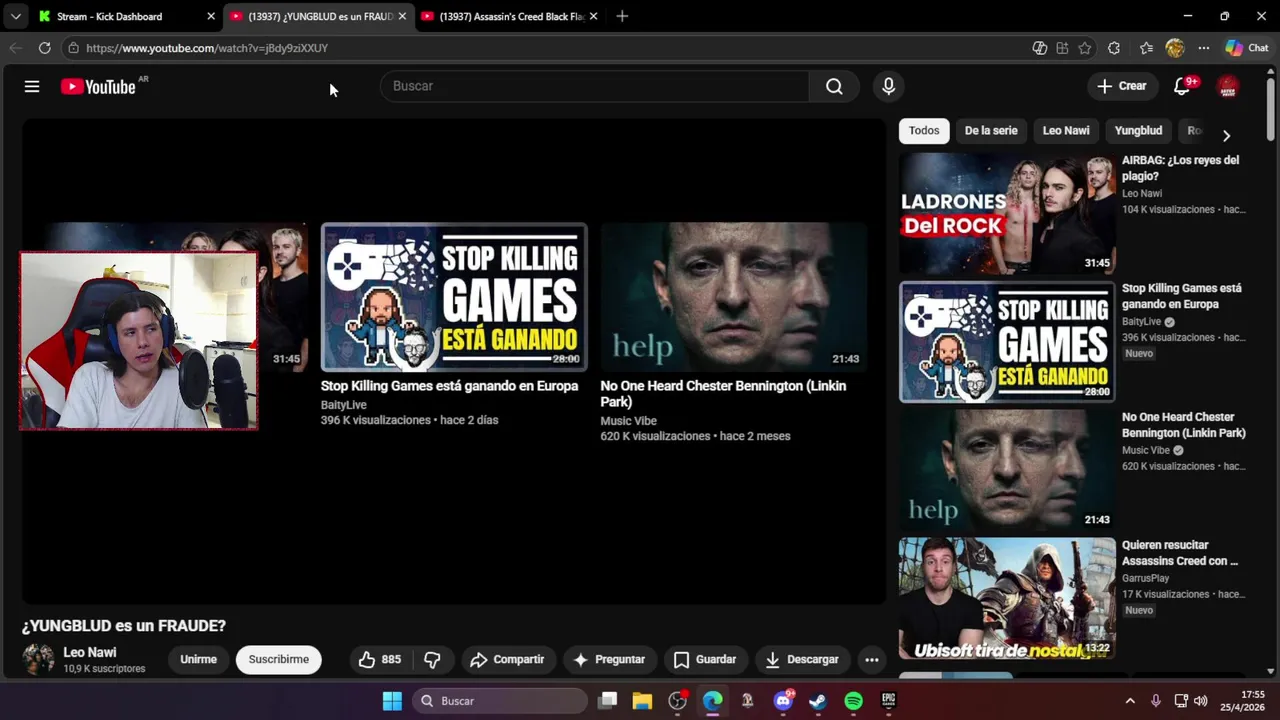This screenshot has width=1280, height=720.
Task: Switch to the Assassin's Creed Black Flag tab
Action: coord(510,16)
